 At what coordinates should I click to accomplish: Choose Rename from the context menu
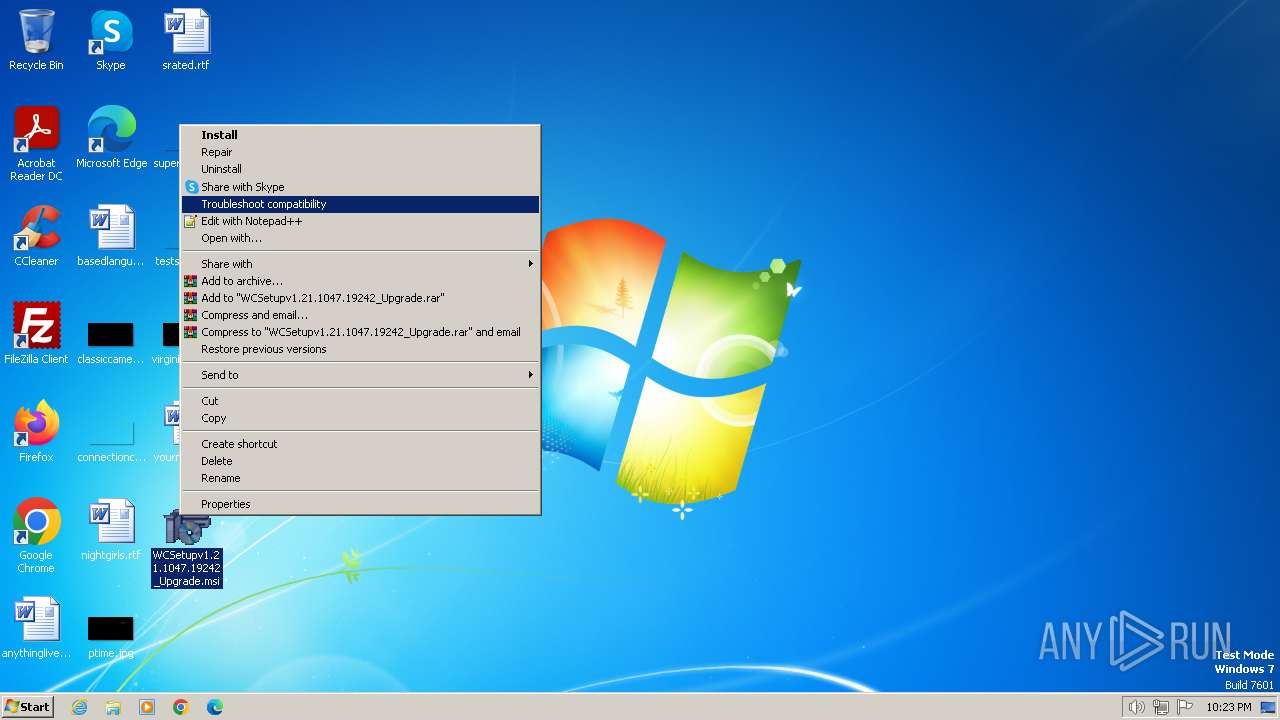coord(360,478)
